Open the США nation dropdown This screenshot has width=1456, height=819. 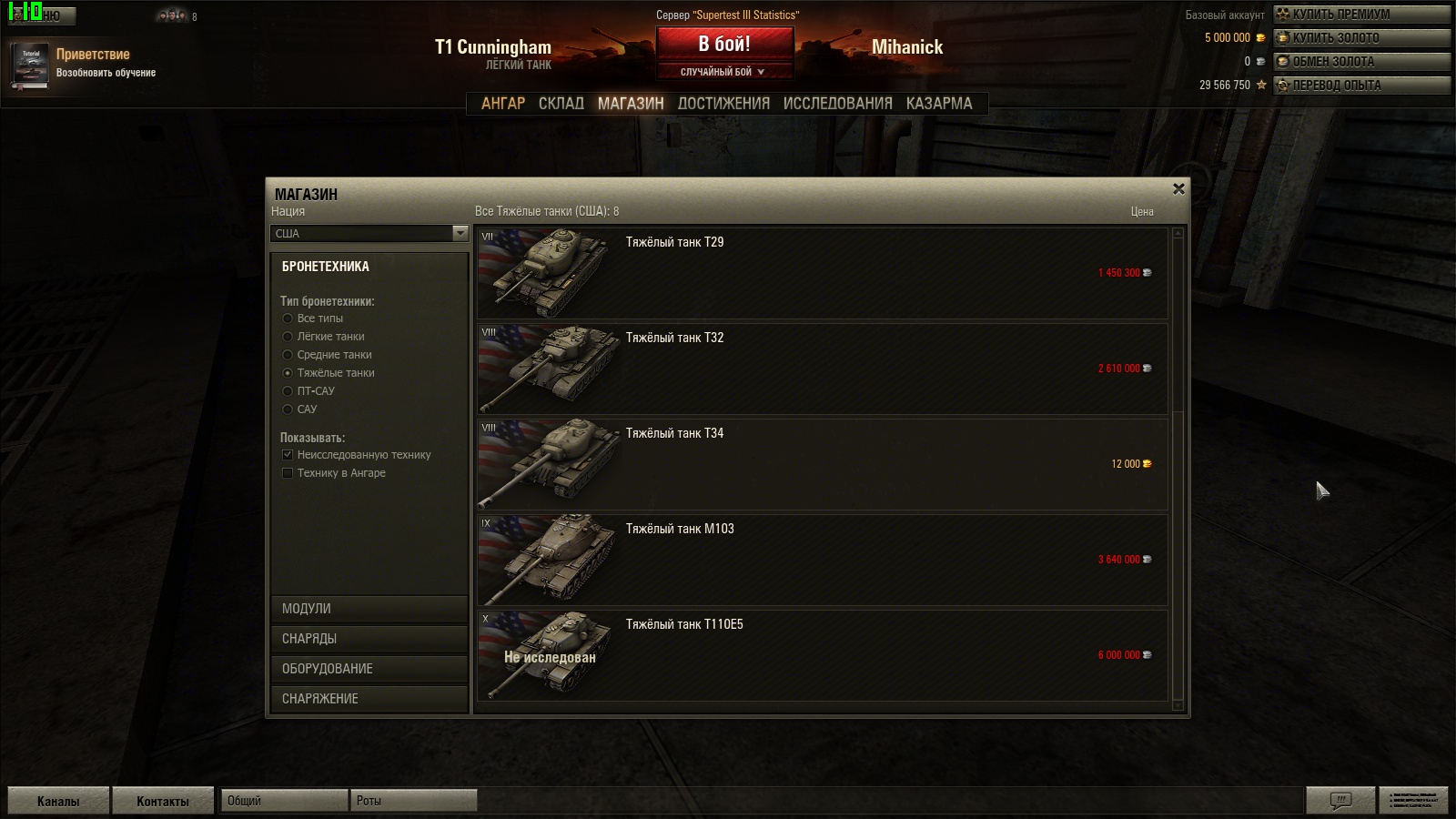point(369,234)
